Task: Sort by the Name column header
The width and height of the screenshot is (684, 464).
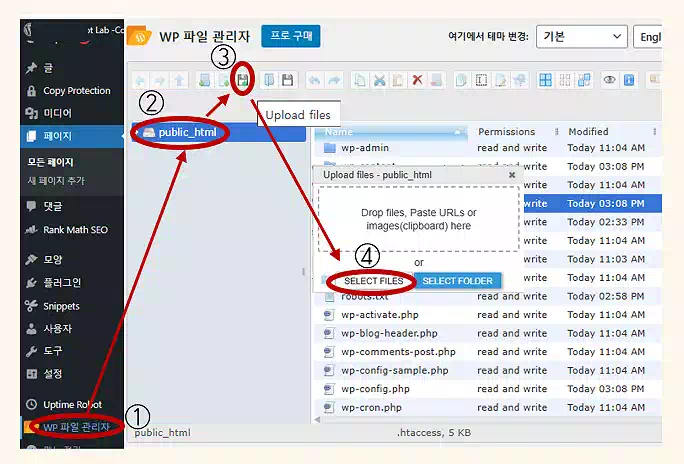Action: coord(391,132)
